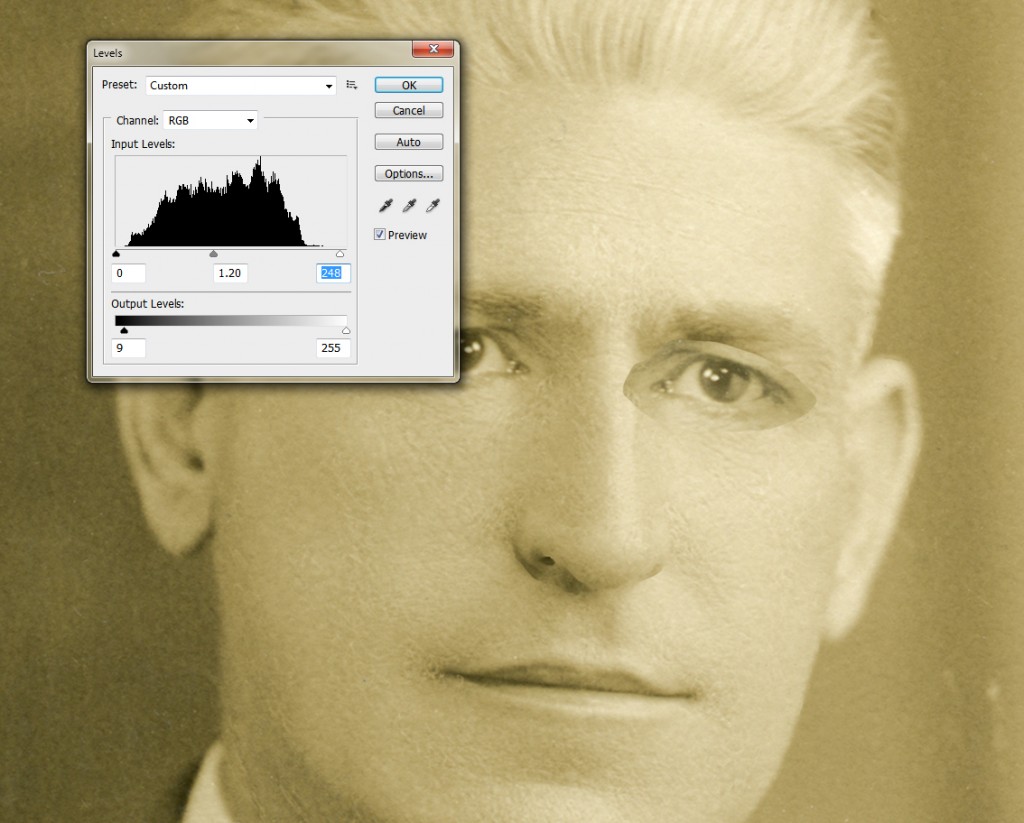Select the gray point eyedropper
The width and height of the screenshot is (1024, 823).
pyautogui.click(x=409, y=206)
